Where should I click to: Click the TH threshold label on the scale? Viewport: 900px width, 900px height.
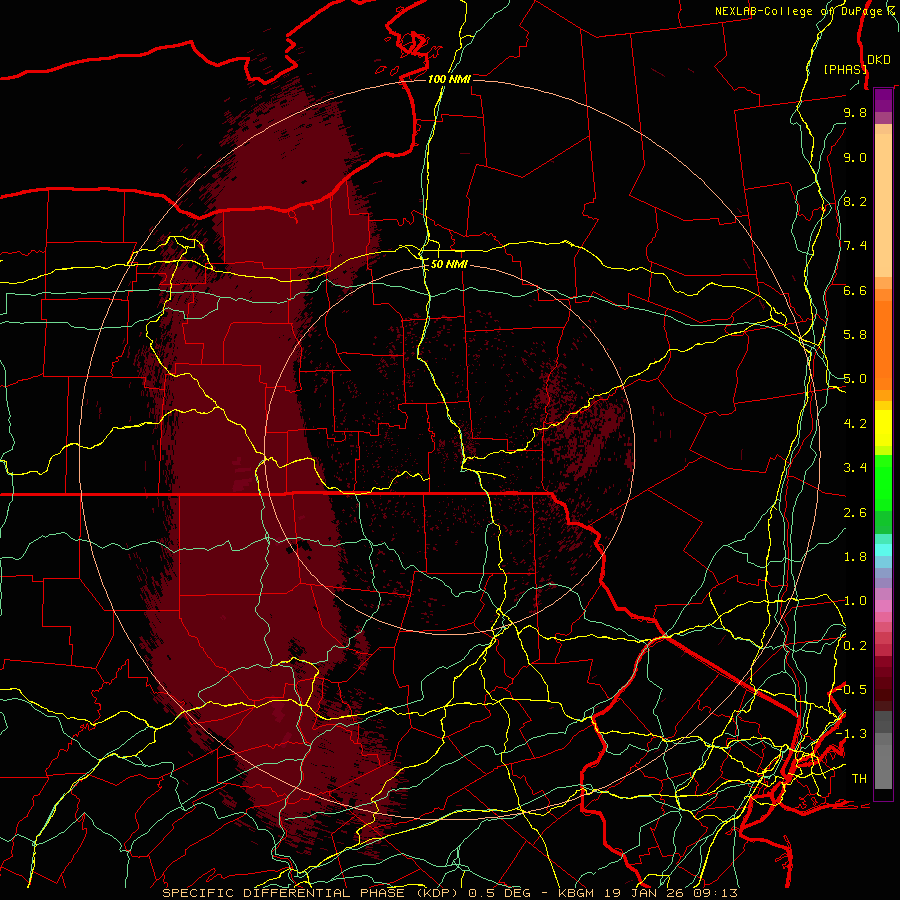pyautogui.click(x=859, y=778)
